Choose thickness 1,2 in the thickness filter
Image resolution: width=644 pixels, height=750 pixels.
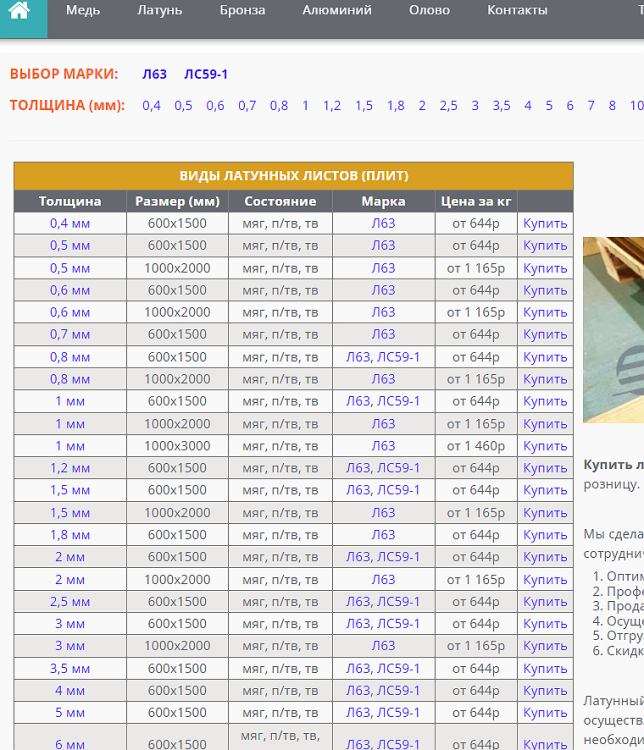click(x=332, y=105)
